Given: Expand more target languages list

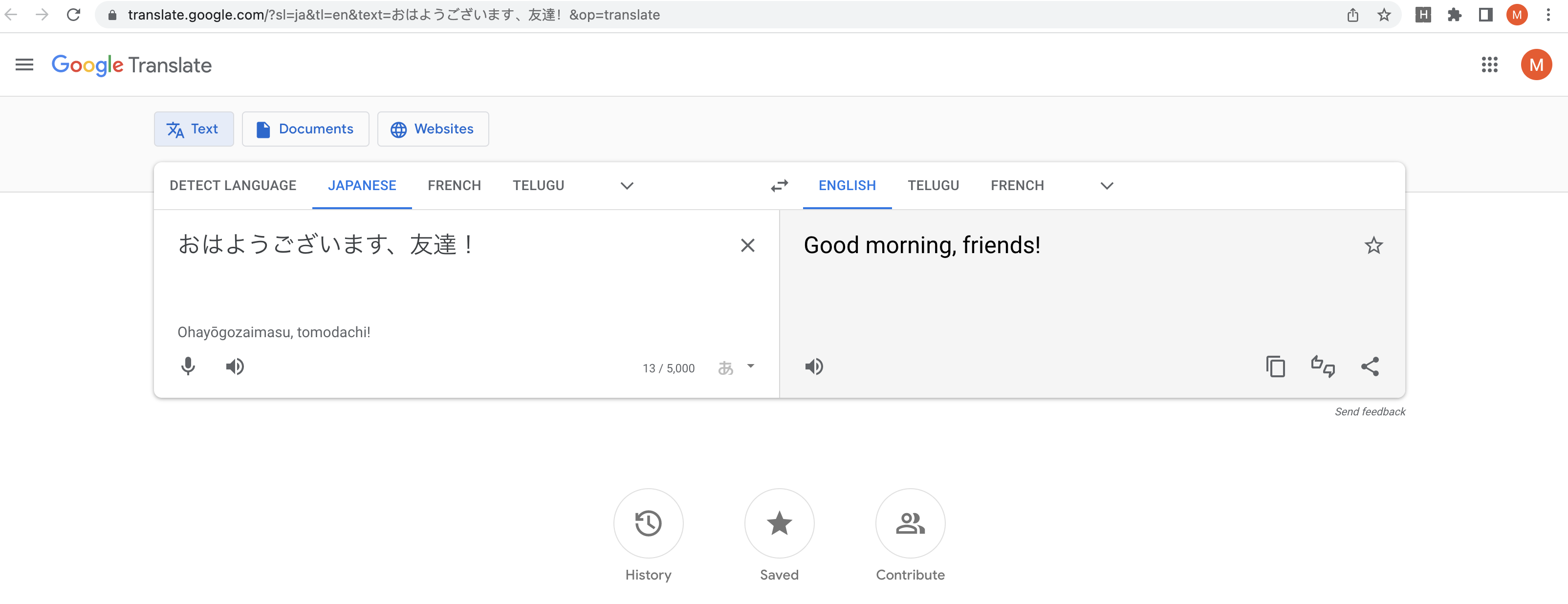Looking at the screenshot, I should [1107, 185].
